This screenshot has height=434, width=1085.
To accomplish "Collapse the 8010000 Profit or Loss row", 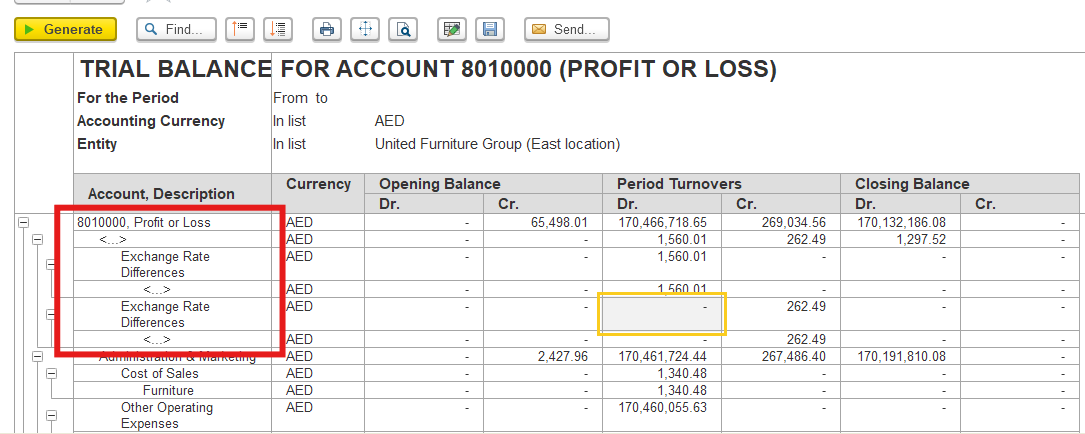I will (x=23, y=223).
